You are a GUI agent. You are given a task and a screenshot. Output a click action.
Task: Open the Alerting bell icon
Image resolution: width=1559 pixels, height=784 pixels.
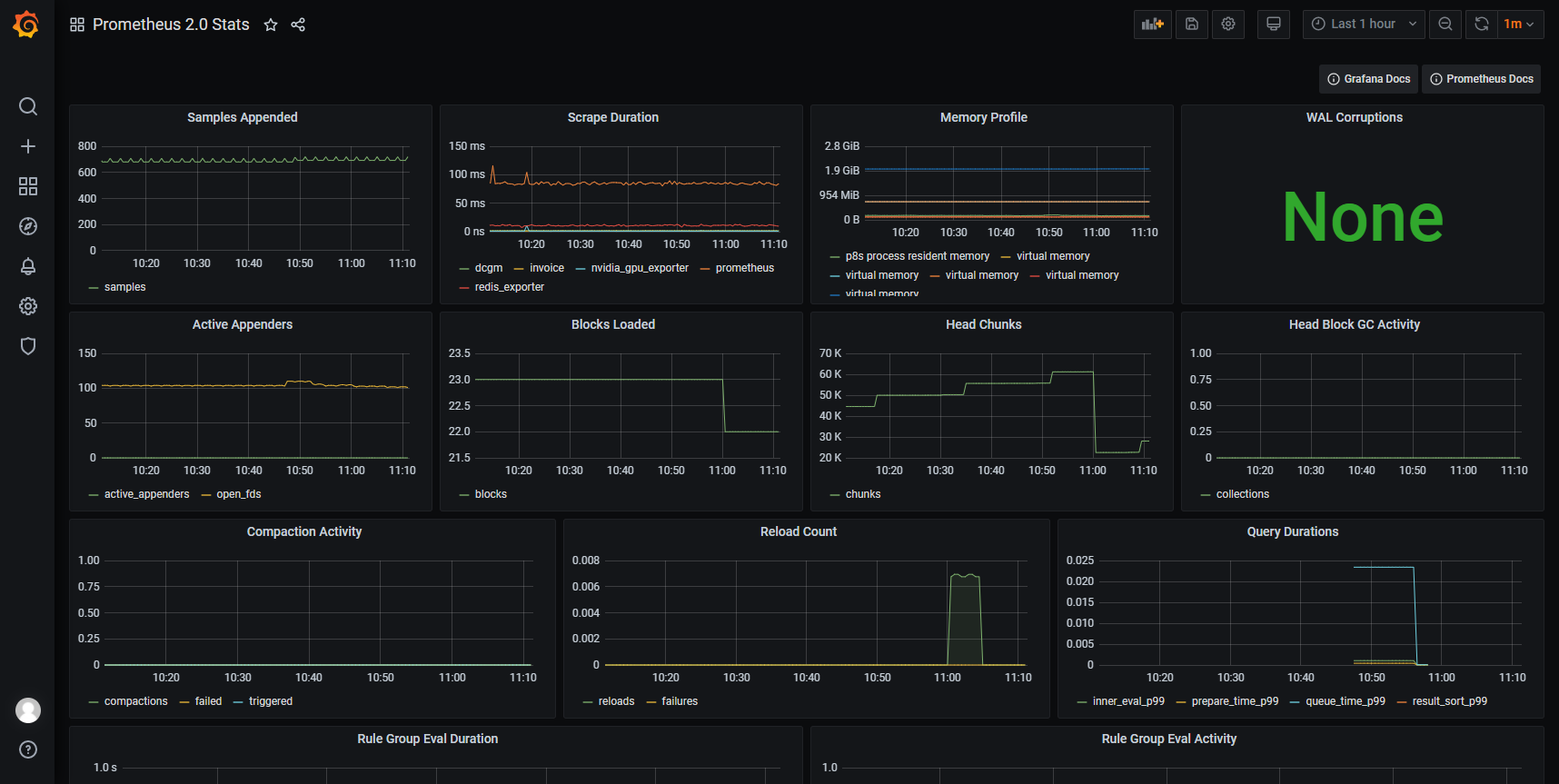click(28, 266)
